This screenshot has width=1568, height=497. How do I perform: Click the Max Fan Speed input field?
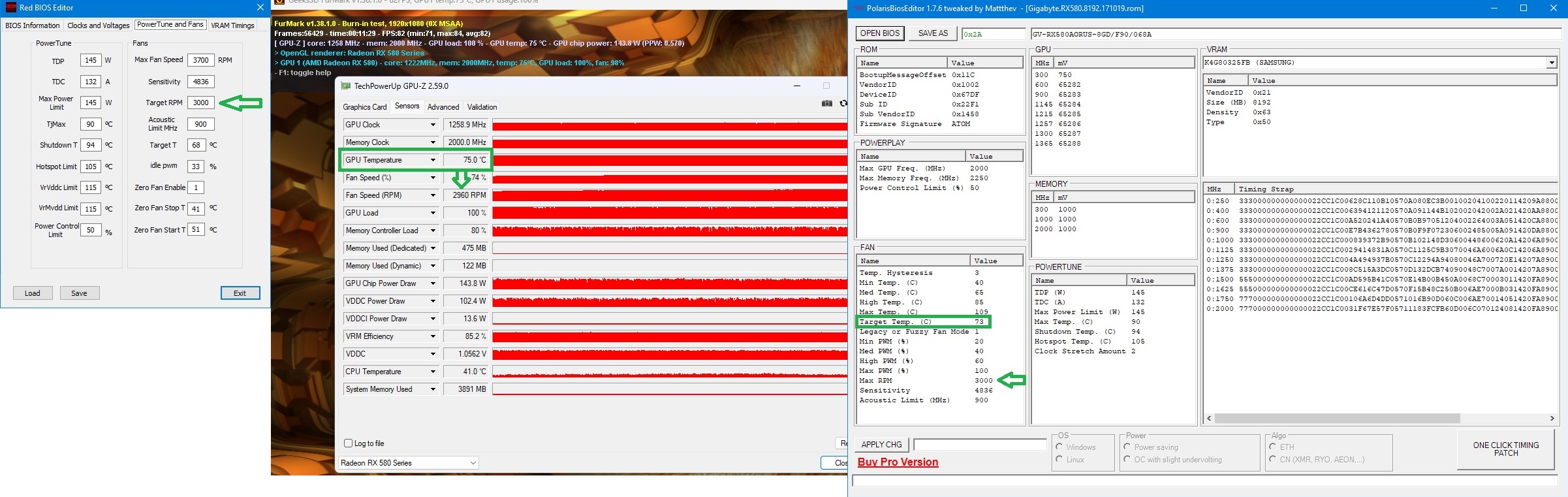[201, 60]
